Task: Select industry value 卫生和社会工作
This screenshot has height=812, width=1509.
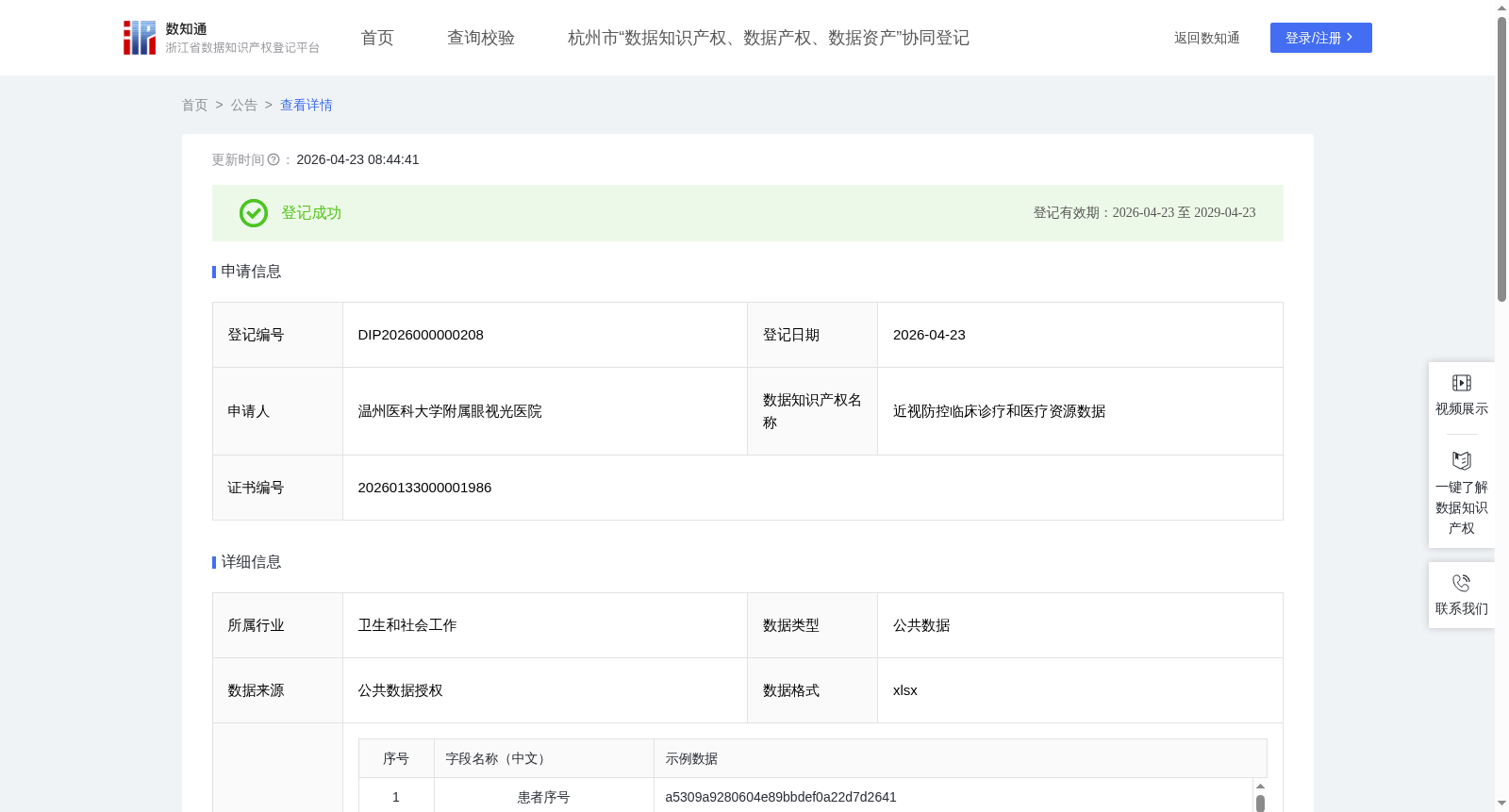Action: point(407,625)
